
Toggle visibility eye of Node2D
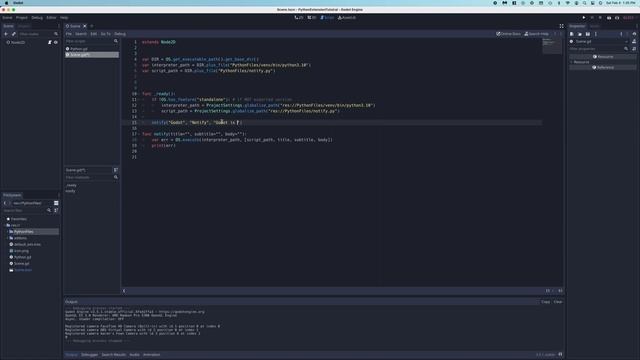point(56,42)
